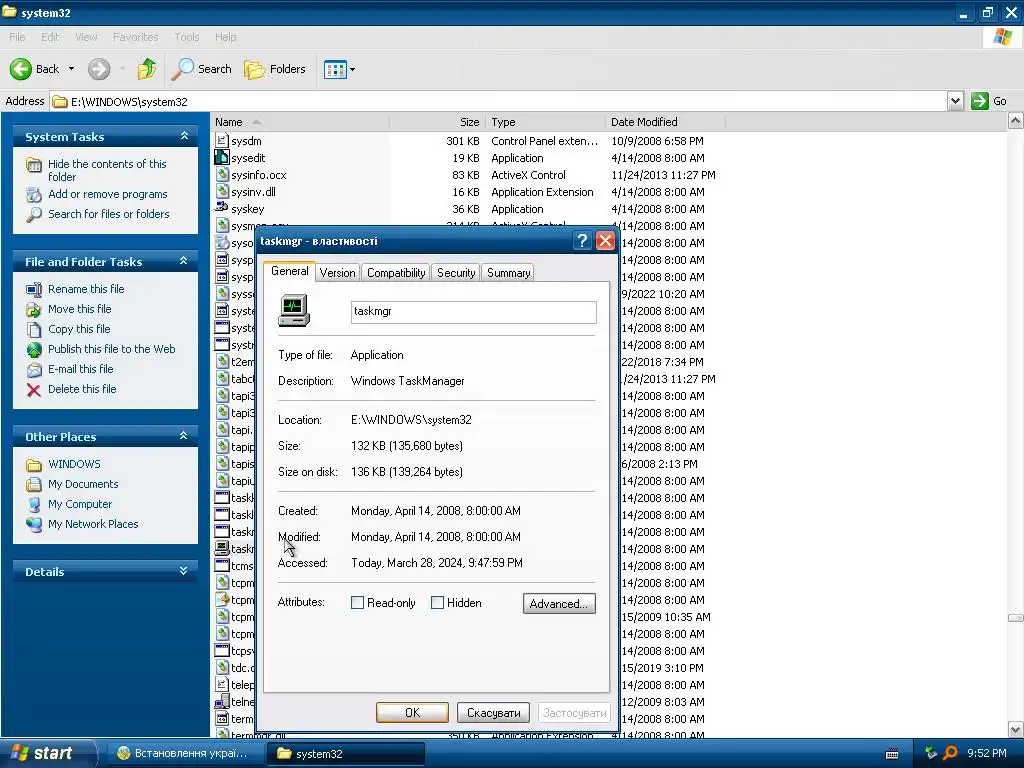Screen dimensions: 1024x768
Task: Switch to the Summary tab
Action: pyautogui.click(x=508, y=273)
